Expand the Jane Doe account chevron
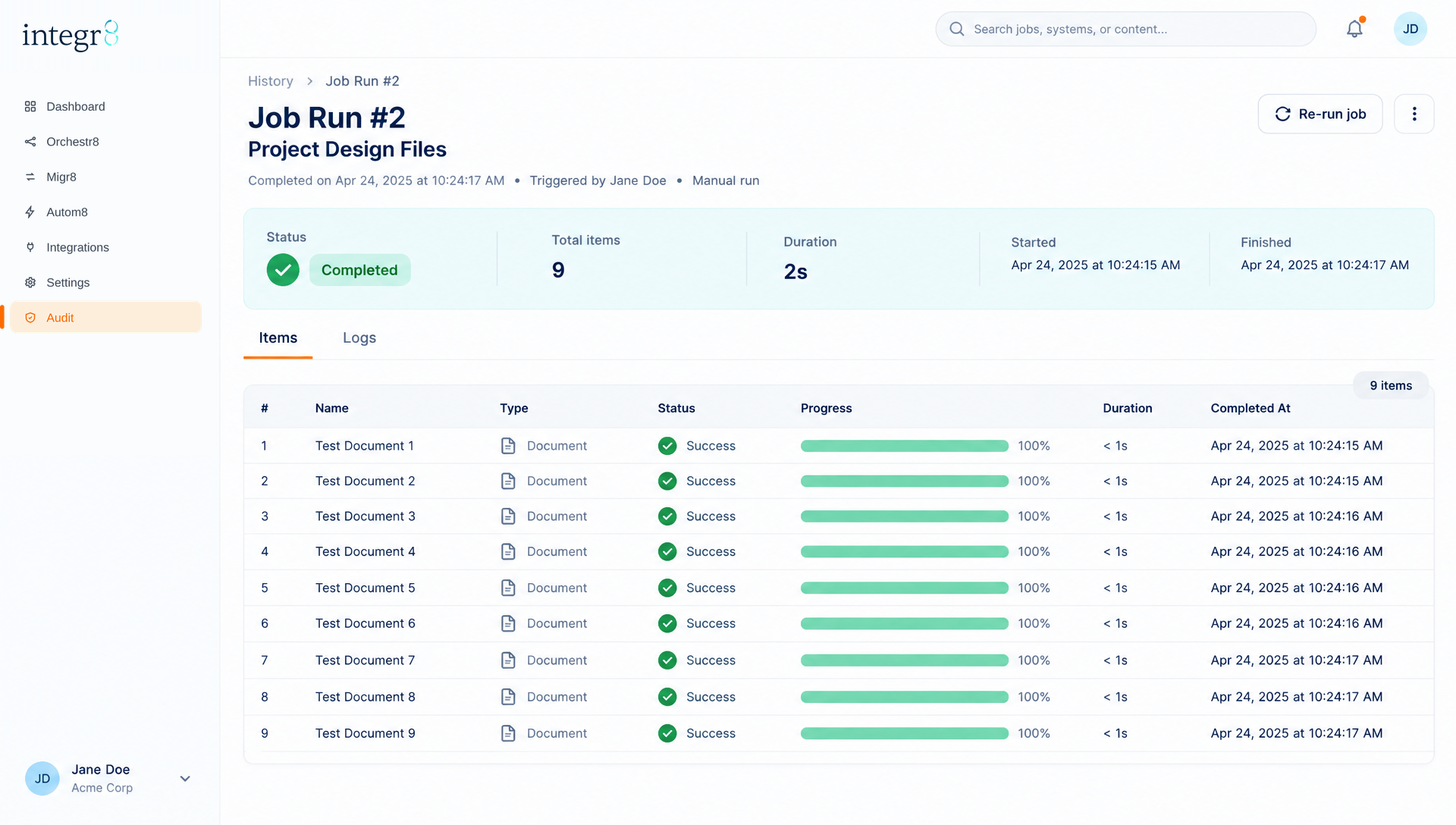This screenshot has height=825, width=1456. (x=185, y=779)
